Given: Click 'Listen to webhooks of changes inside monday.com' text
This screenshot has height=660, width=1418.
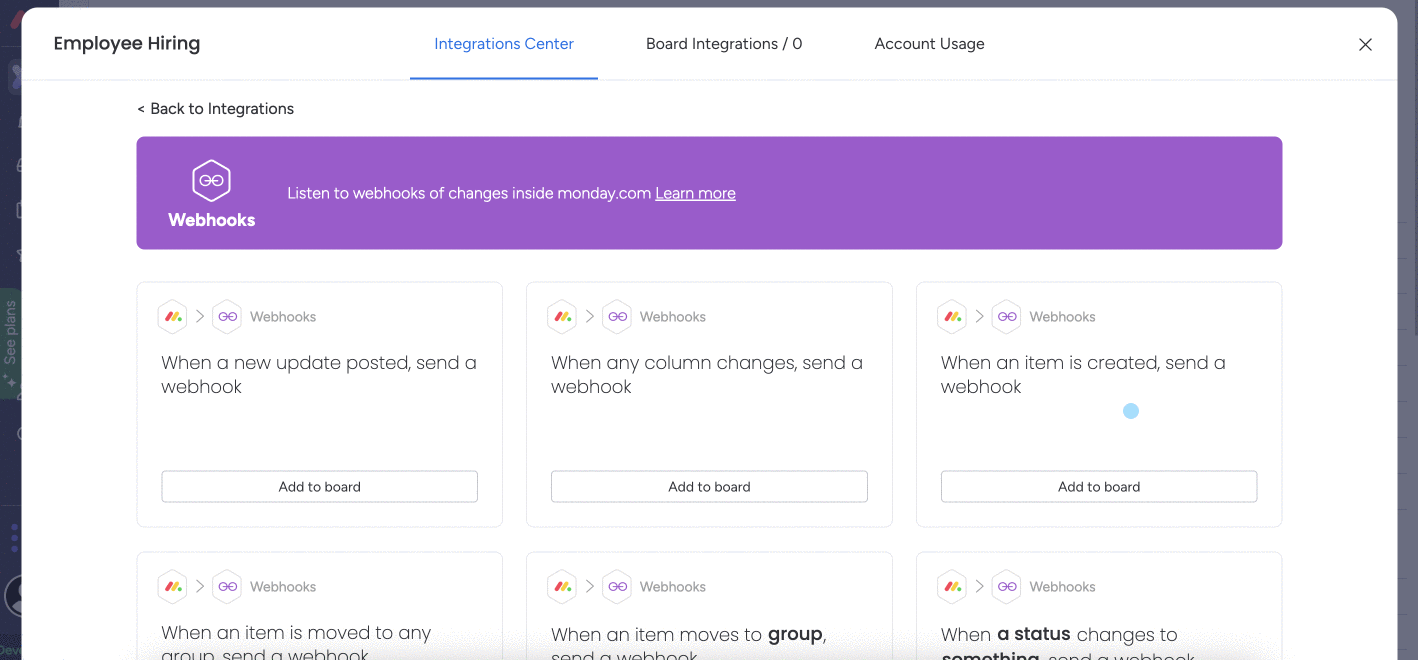Looking at the screenshot, I should (x=469, y=193).
